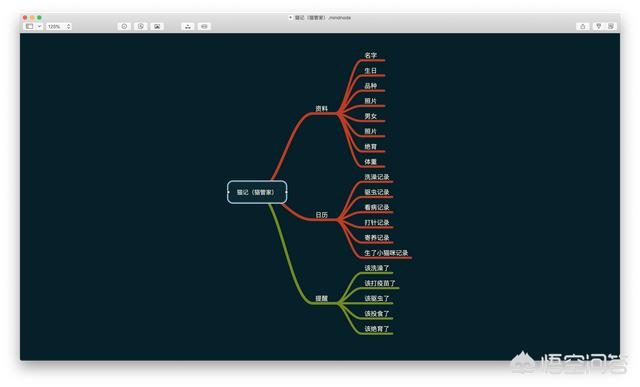Open the share icon in toolbar
Screen dimensions: 640x387
point(582,26)
